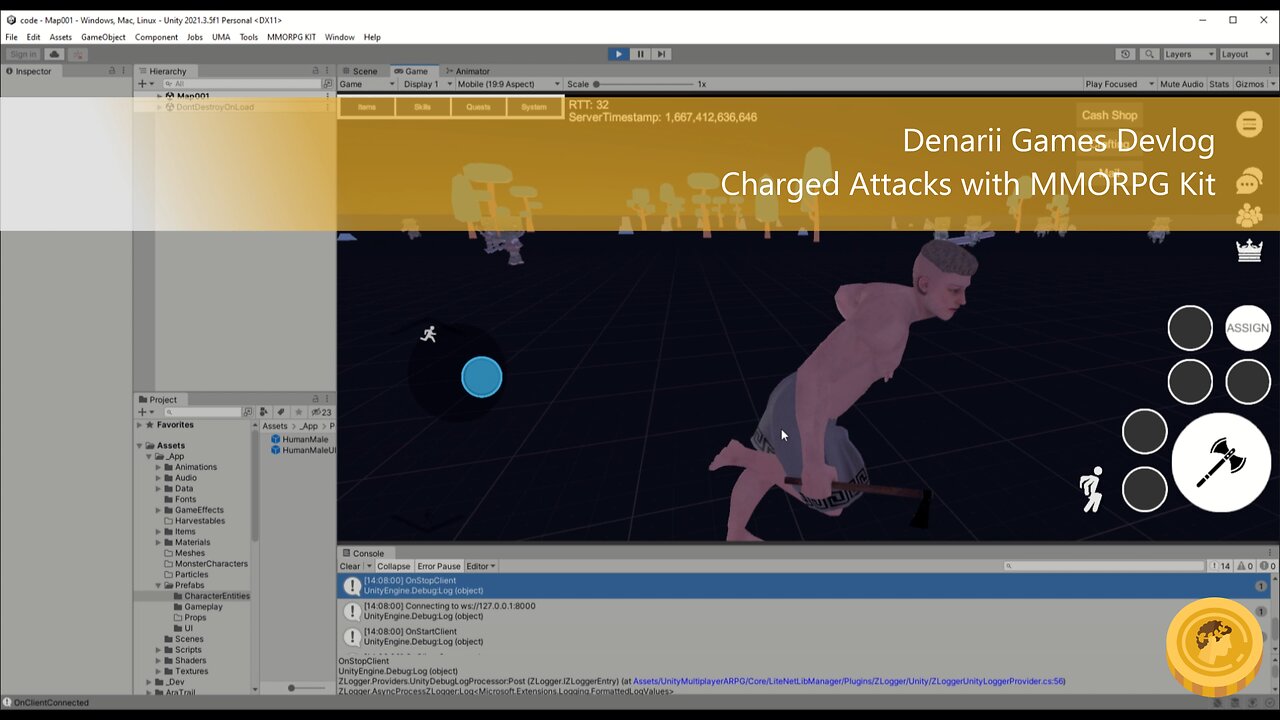Open the Mobile (19:9 Aspect) dropdown
This screenshot has height=720, width=1280.
pos(509,84)
